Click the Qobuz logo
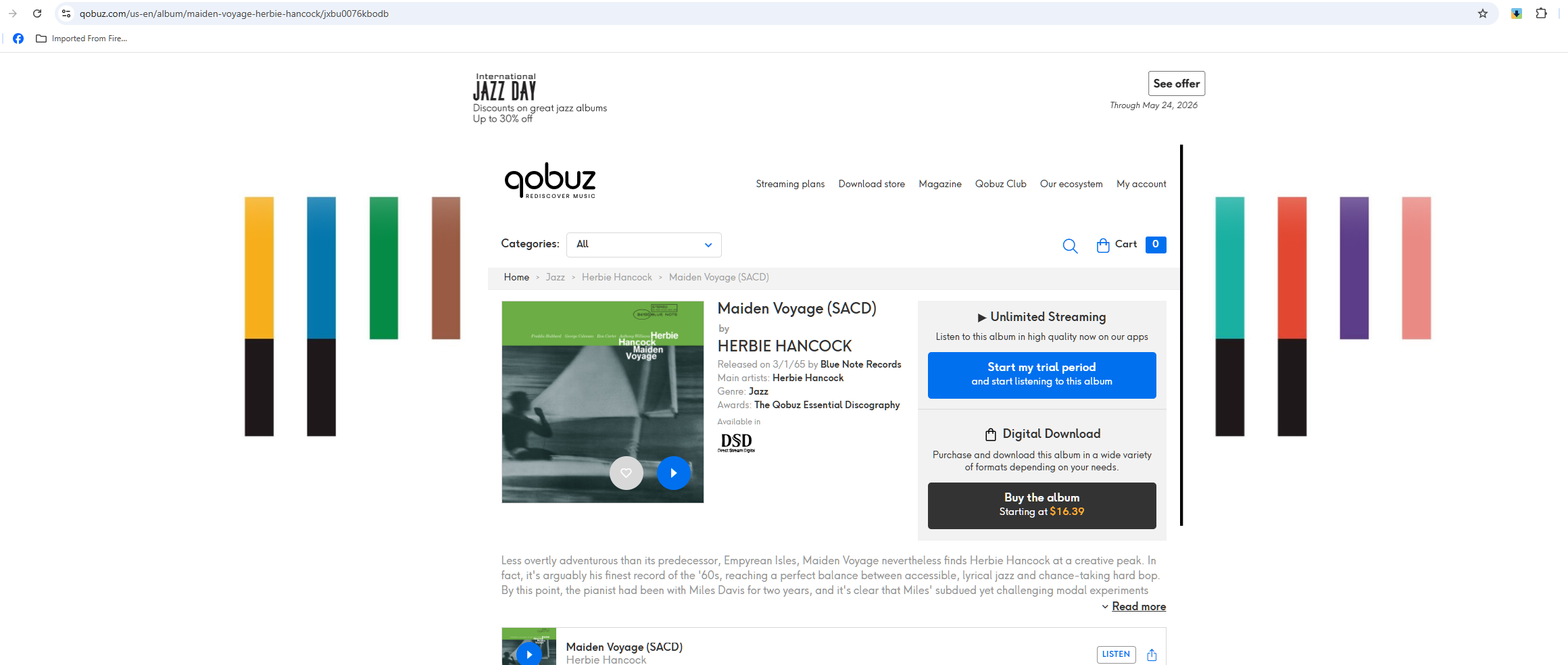Screen dimensions: 1568x665 point(550,180)
